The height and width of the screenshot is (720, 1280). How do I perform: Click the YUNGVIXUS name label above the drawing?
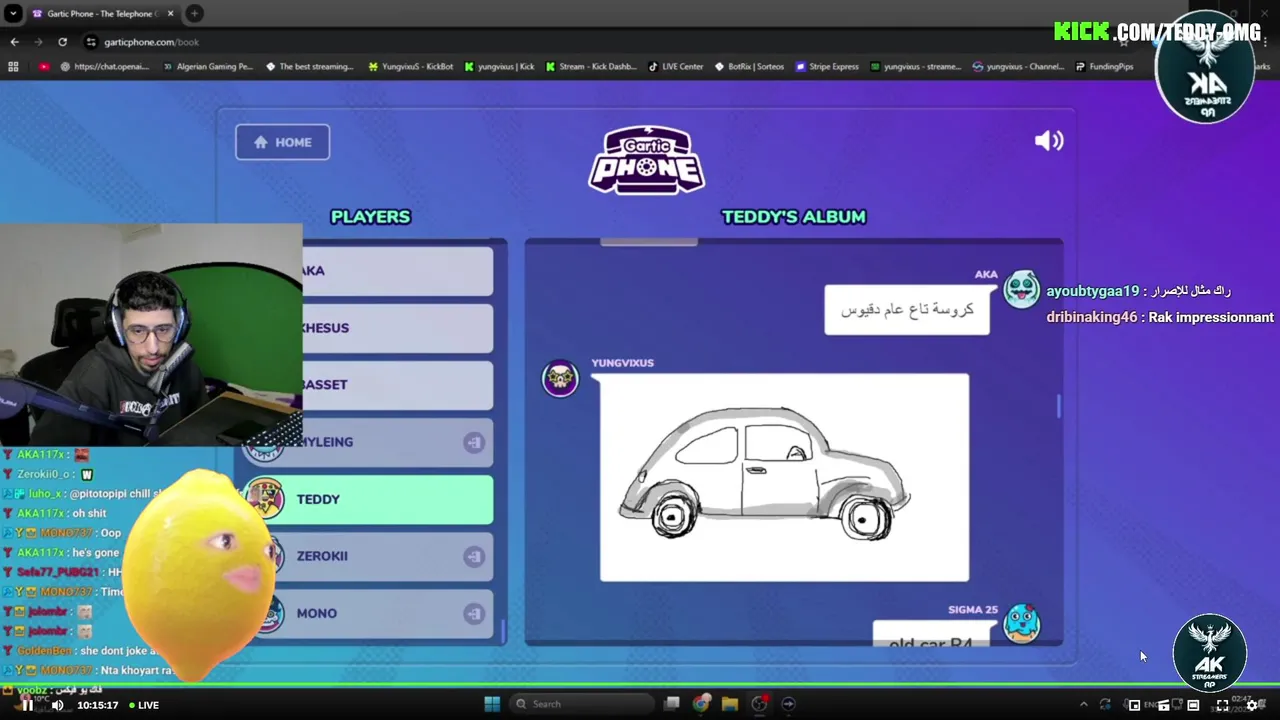(x=622, y=363)
